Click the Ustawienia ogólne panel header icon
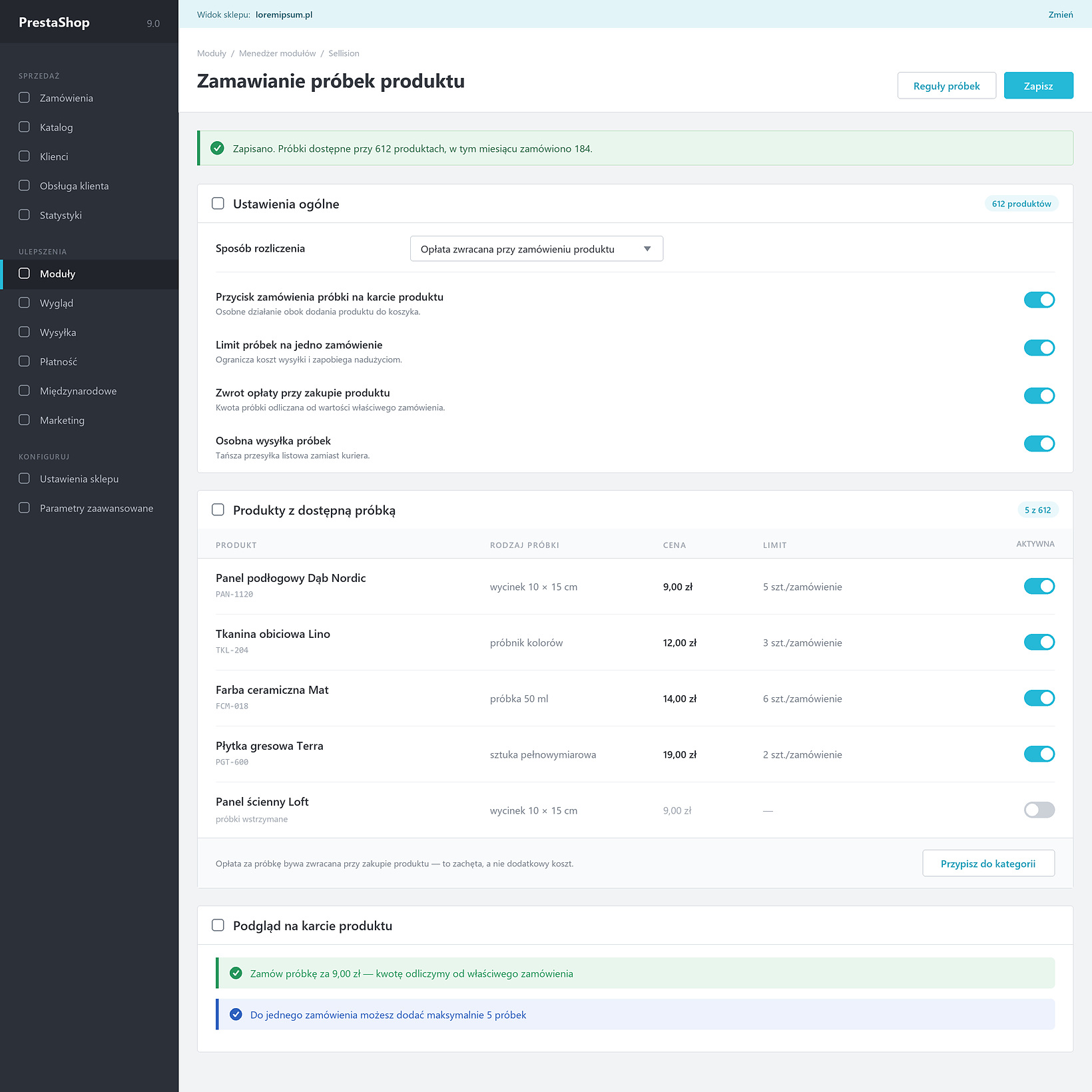The width and height of the screenshot is (1092, 1092). pos(218,204)
